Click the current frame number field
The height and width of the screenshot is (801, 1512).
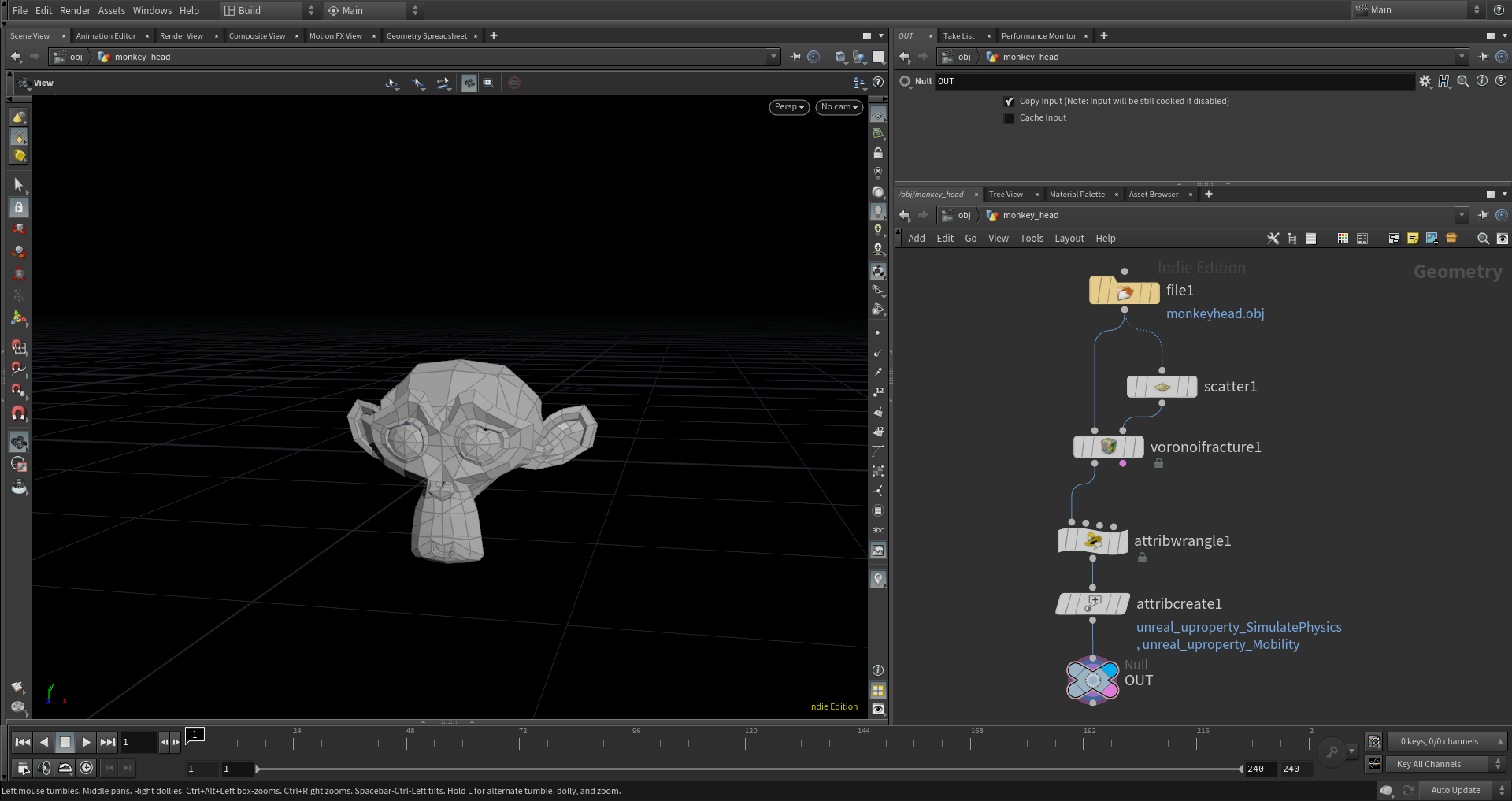point(139,742)
